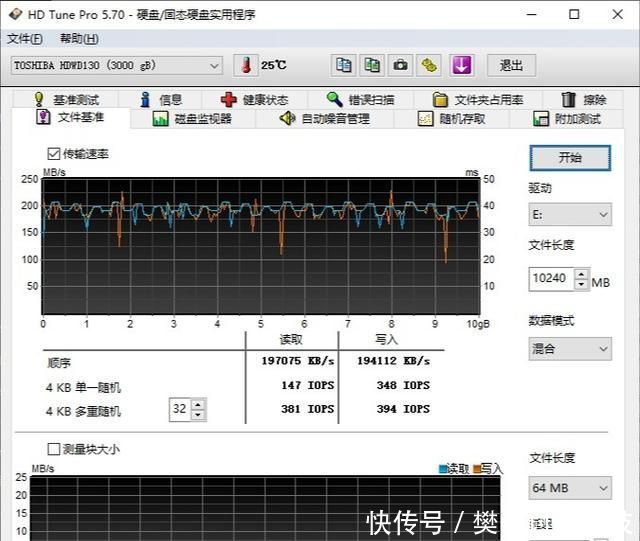Click the sequential write value 194112 KB/s

(393, 361)
